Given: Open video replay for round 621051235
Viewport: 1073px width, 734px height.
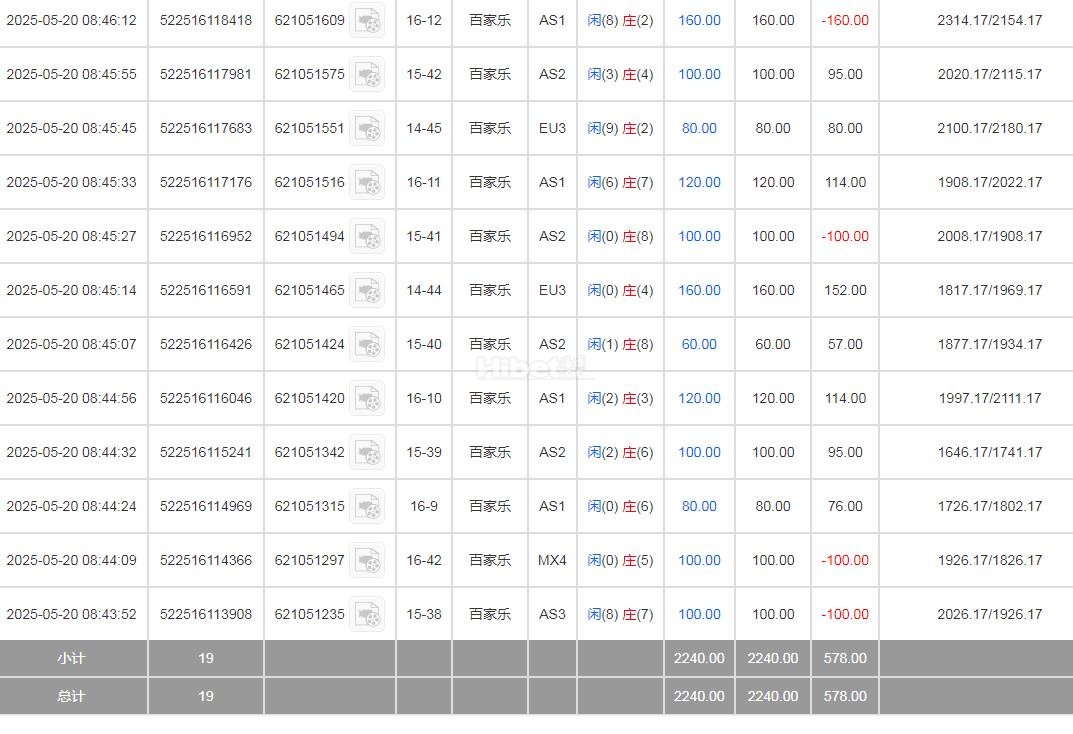Looking at the screenshot, I should [x=367, y=614].
